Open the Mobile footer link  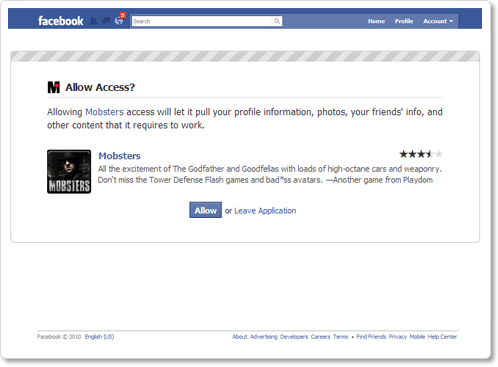pos(417,337)
